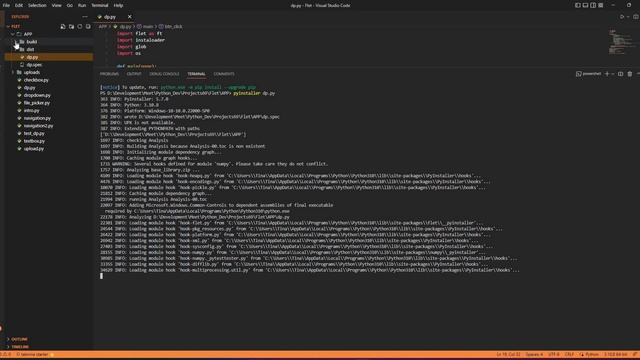Change encoding via UTF-8 status item
640x360 pixels.
point(554,355)
